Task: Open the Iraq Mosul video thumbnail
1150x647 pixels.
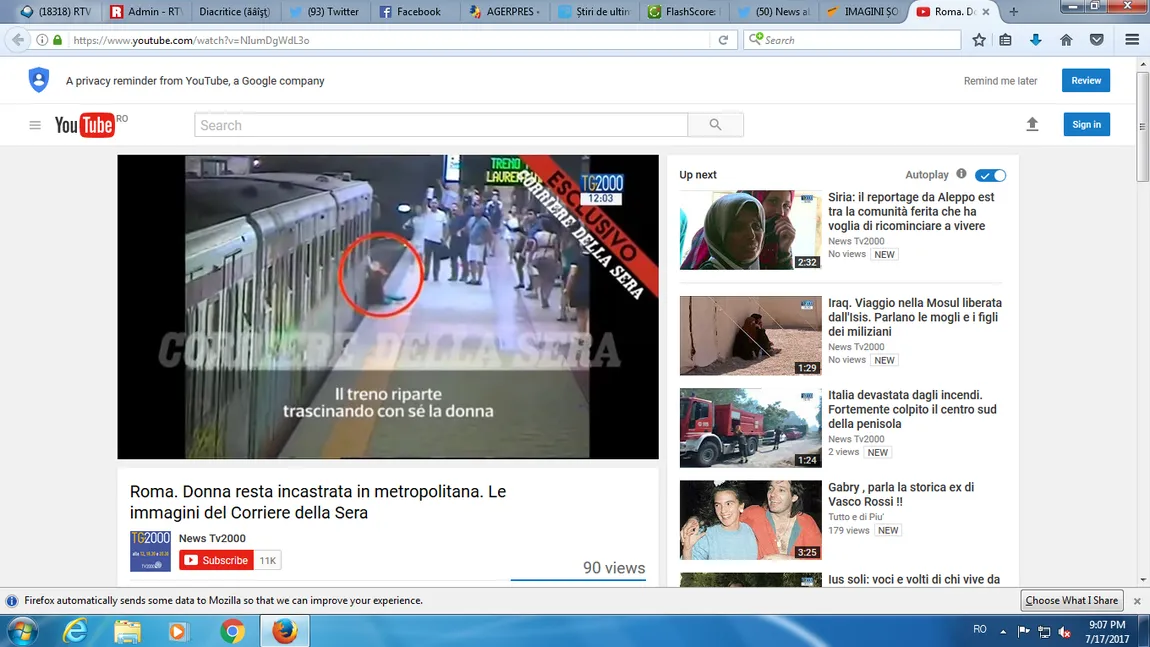Action: (750, 336)
